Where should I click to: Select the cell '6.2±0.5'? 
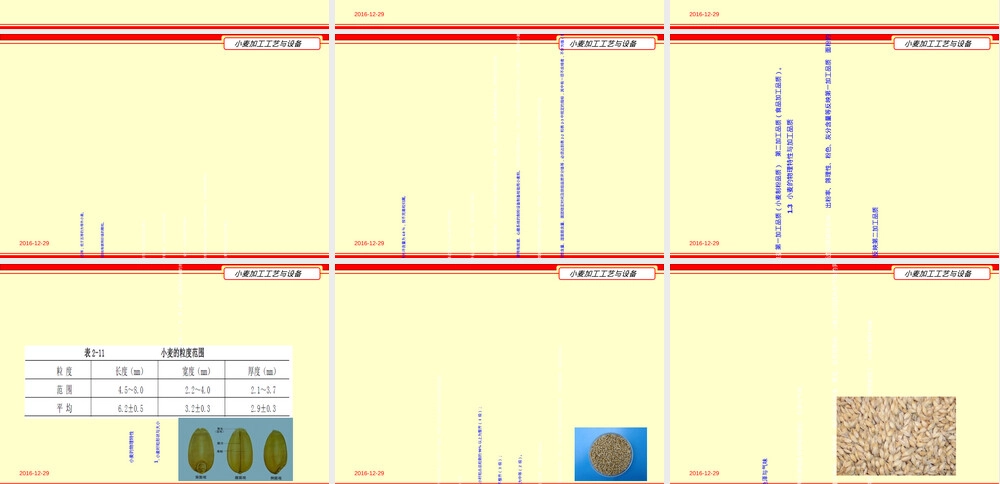pos(131,408)
